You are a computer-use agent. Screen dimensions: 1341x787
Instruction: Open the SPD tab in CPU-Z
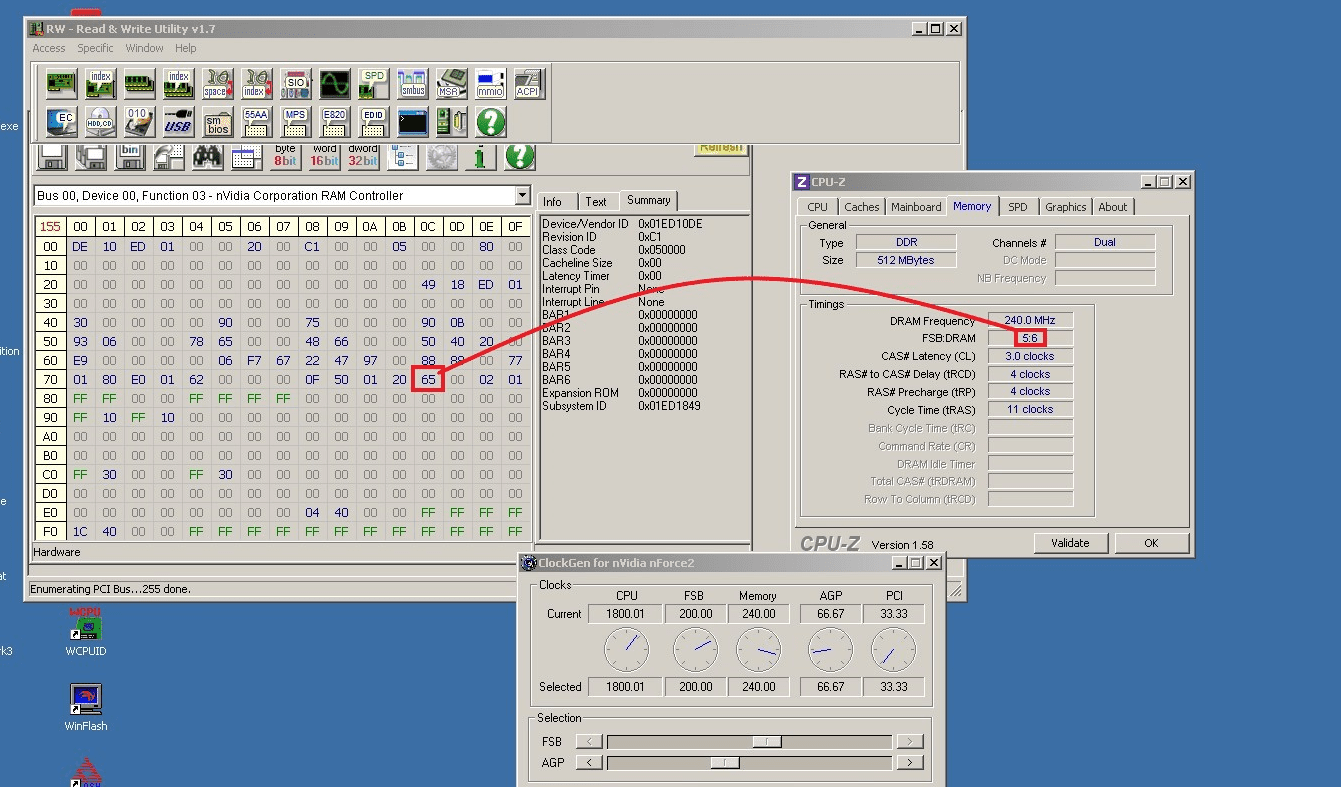coord(1017,207)
